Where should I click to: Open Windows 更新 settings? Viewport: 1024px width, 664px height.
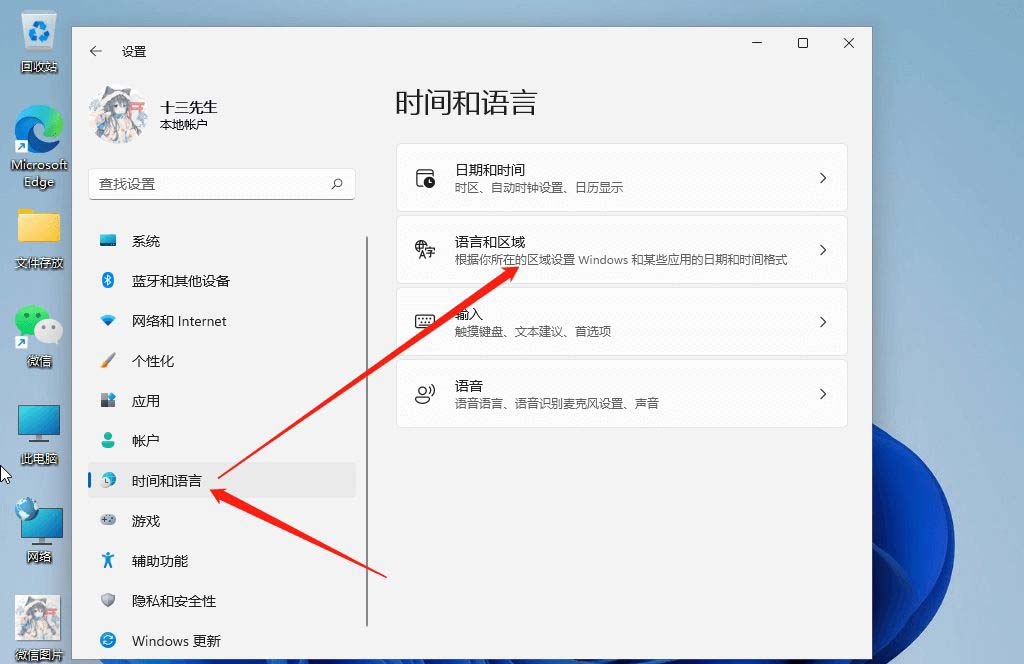221,641
